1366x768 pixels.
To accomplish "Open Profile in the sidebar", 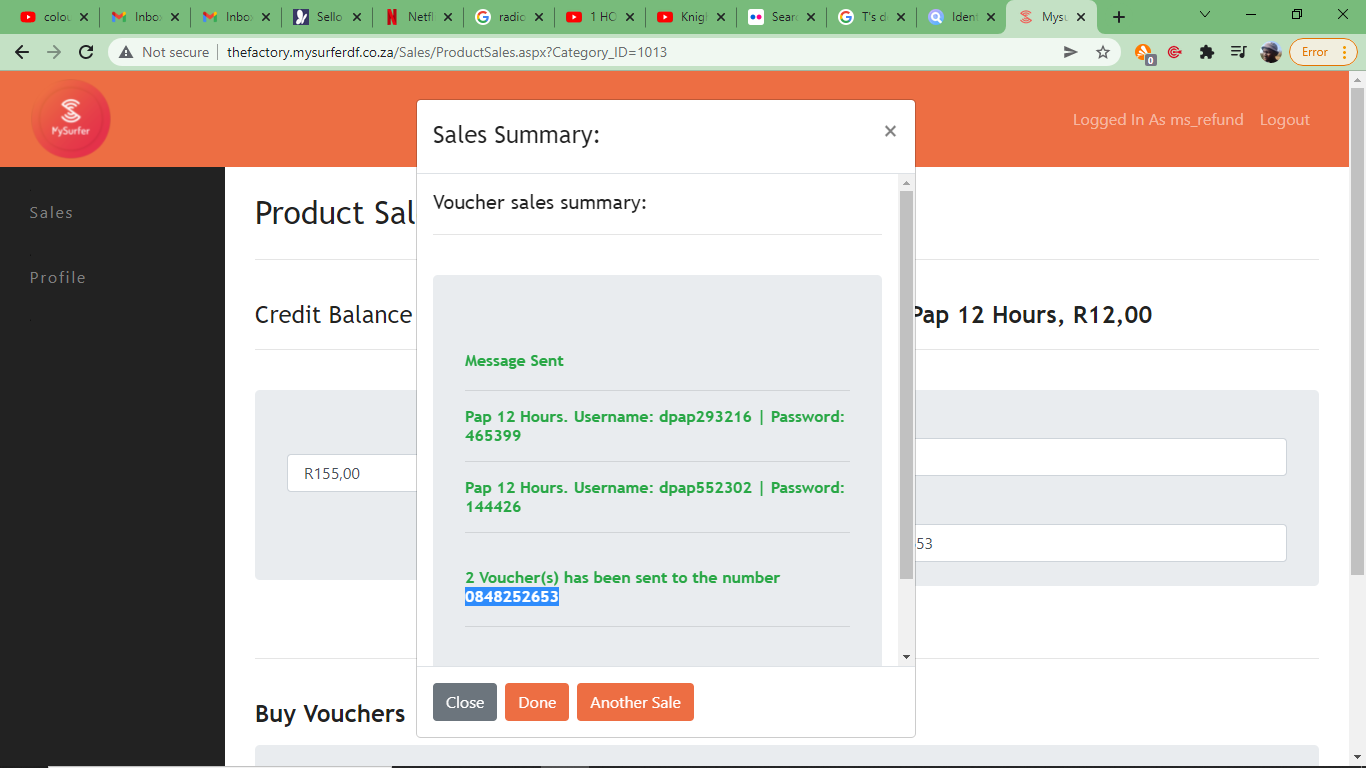I will pos(57,277).
